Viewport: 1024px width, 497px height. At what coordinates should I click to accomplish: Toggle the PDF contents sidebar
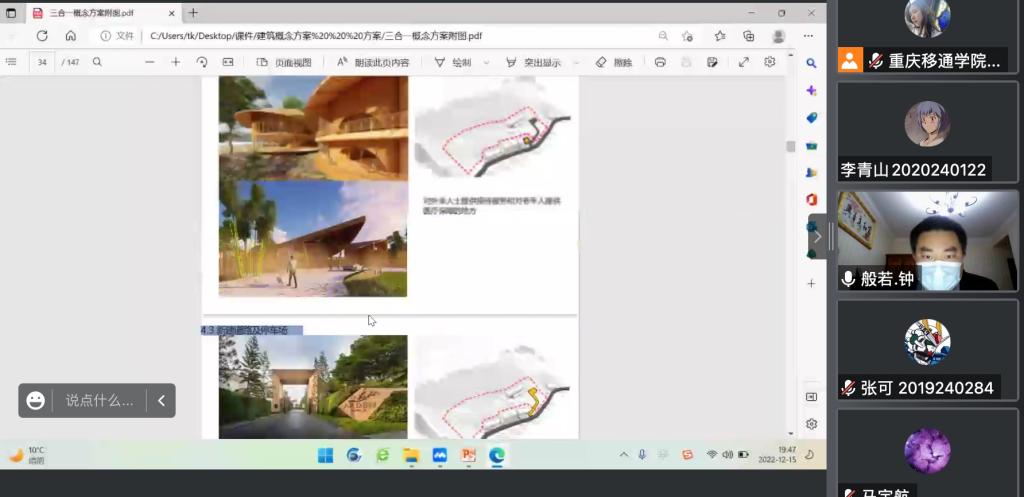click(11, 62)
